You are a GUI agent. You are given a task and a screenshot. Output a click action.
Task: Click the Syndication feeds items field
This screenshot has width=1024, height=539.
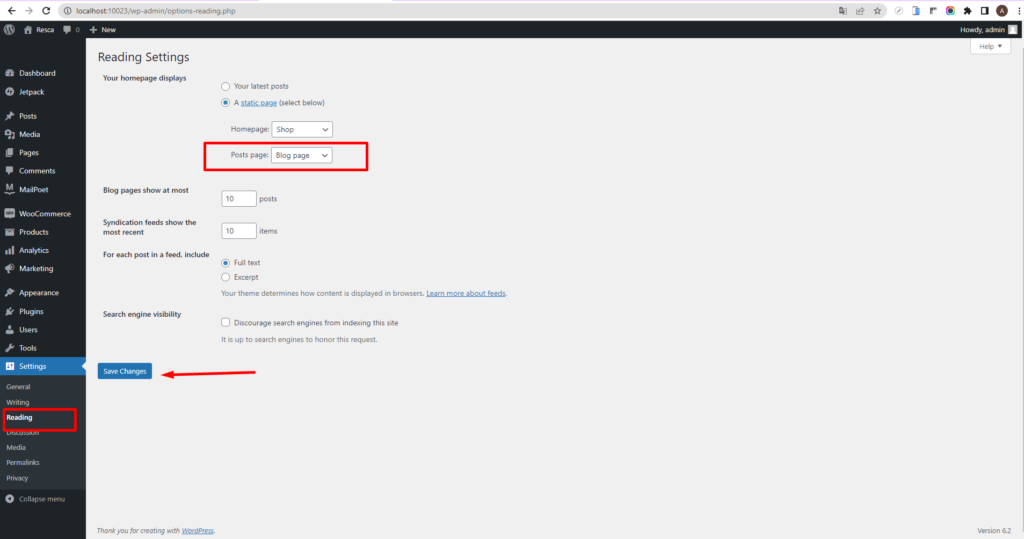pos(238,231)
